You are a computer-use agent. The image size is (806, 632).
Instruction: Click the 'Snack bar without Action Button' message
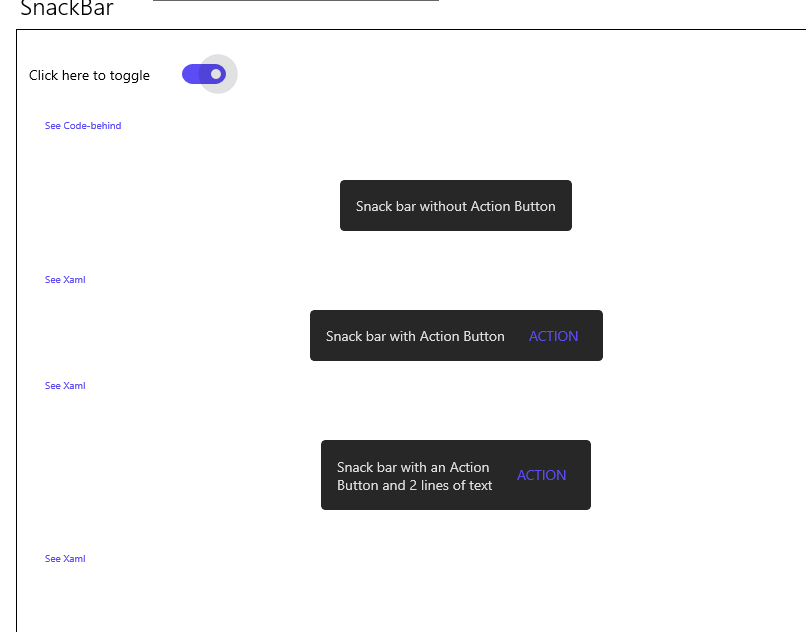[x=455, y=205]
